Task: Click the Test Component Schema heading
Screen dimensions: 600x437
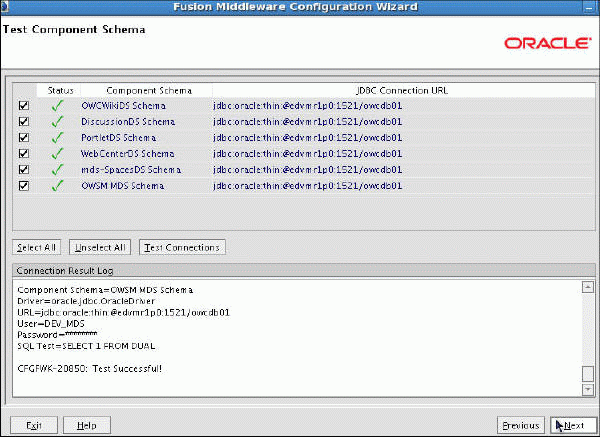Action: pos(74,29)
